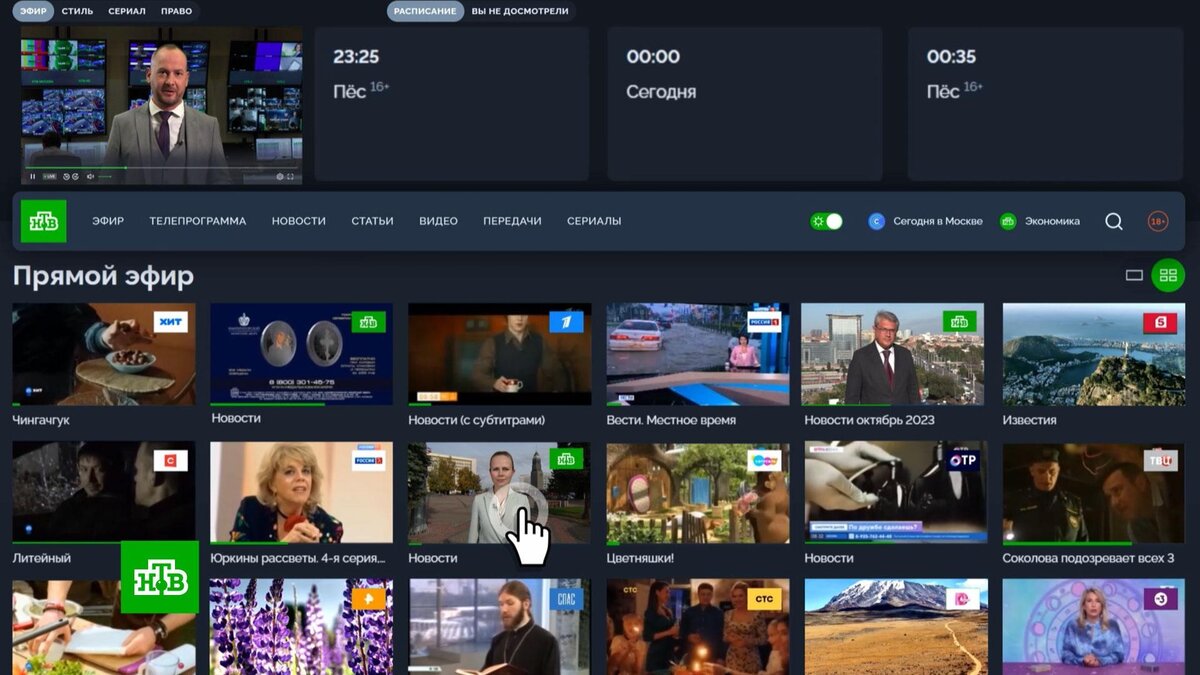Open the purple lupine flowers thumbnail
This screenshot has height=675, width=1200.
[x=301, y=627]
